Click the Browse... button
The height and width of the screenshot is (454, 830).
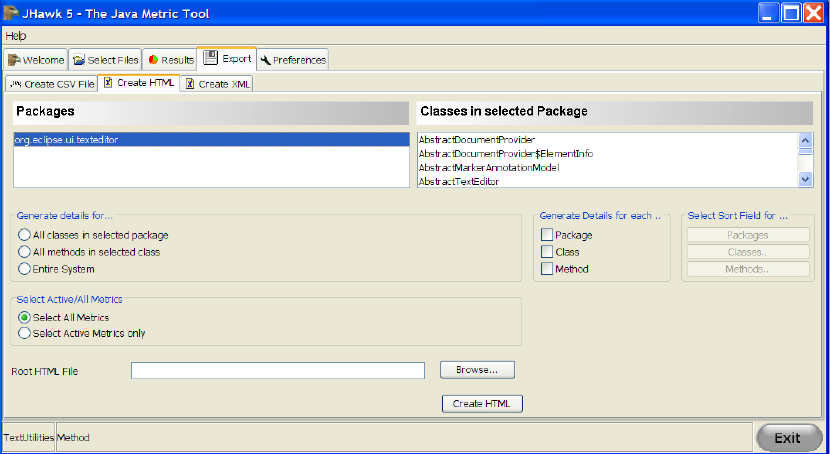click(477, 370)
